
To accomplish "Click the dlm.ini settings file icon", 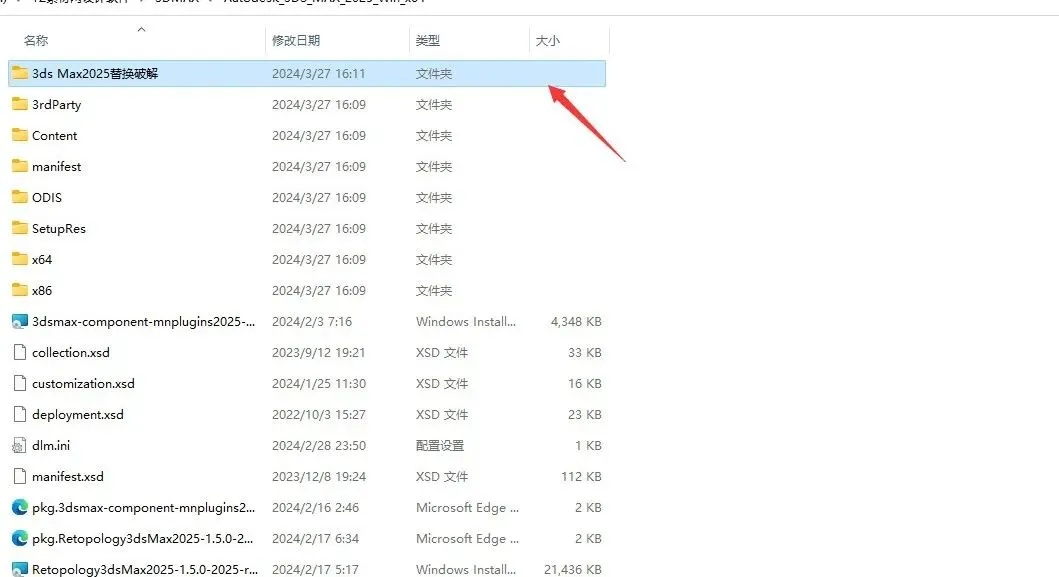I will pyautogui.click(x=20, y=446).
